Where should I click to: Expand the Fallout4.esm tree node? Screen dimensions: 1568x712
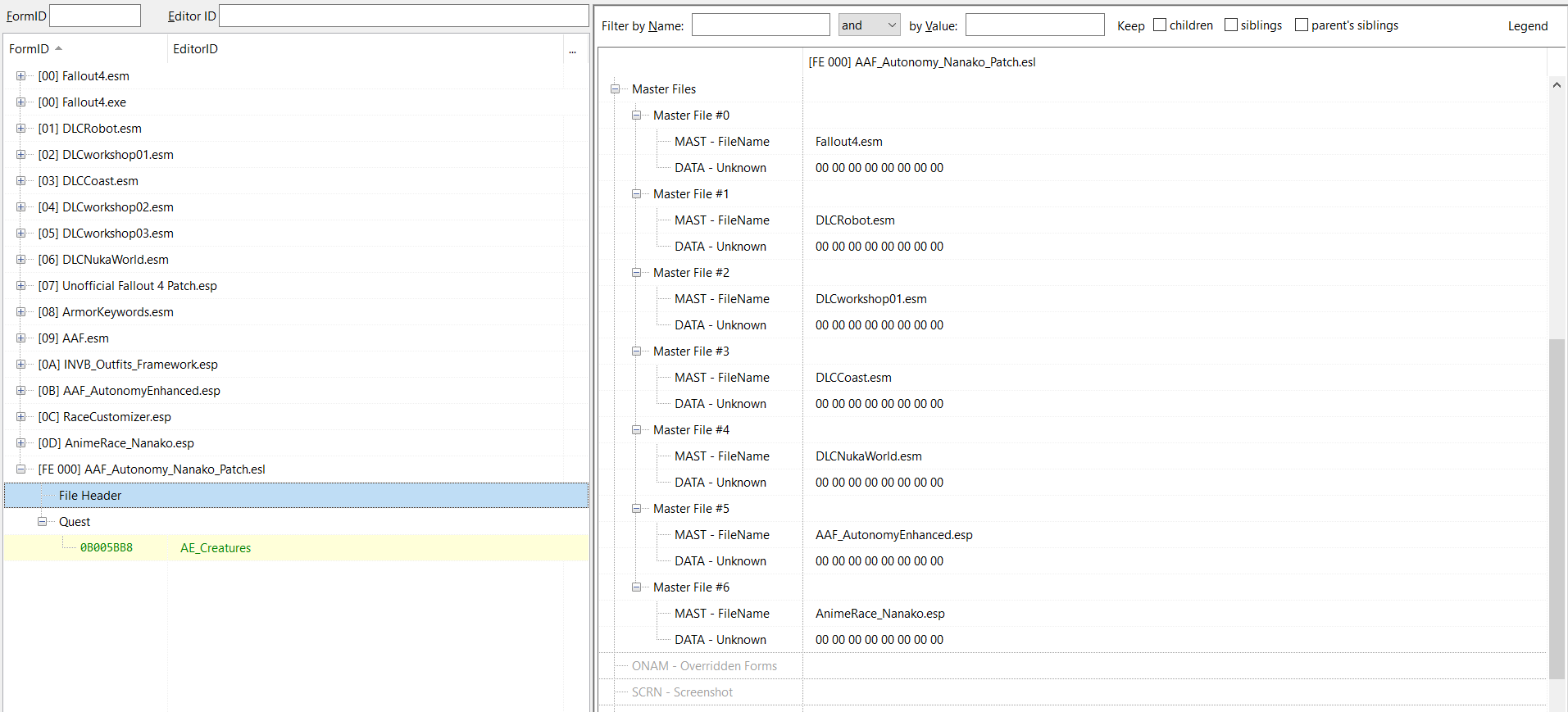pos(20,76)
